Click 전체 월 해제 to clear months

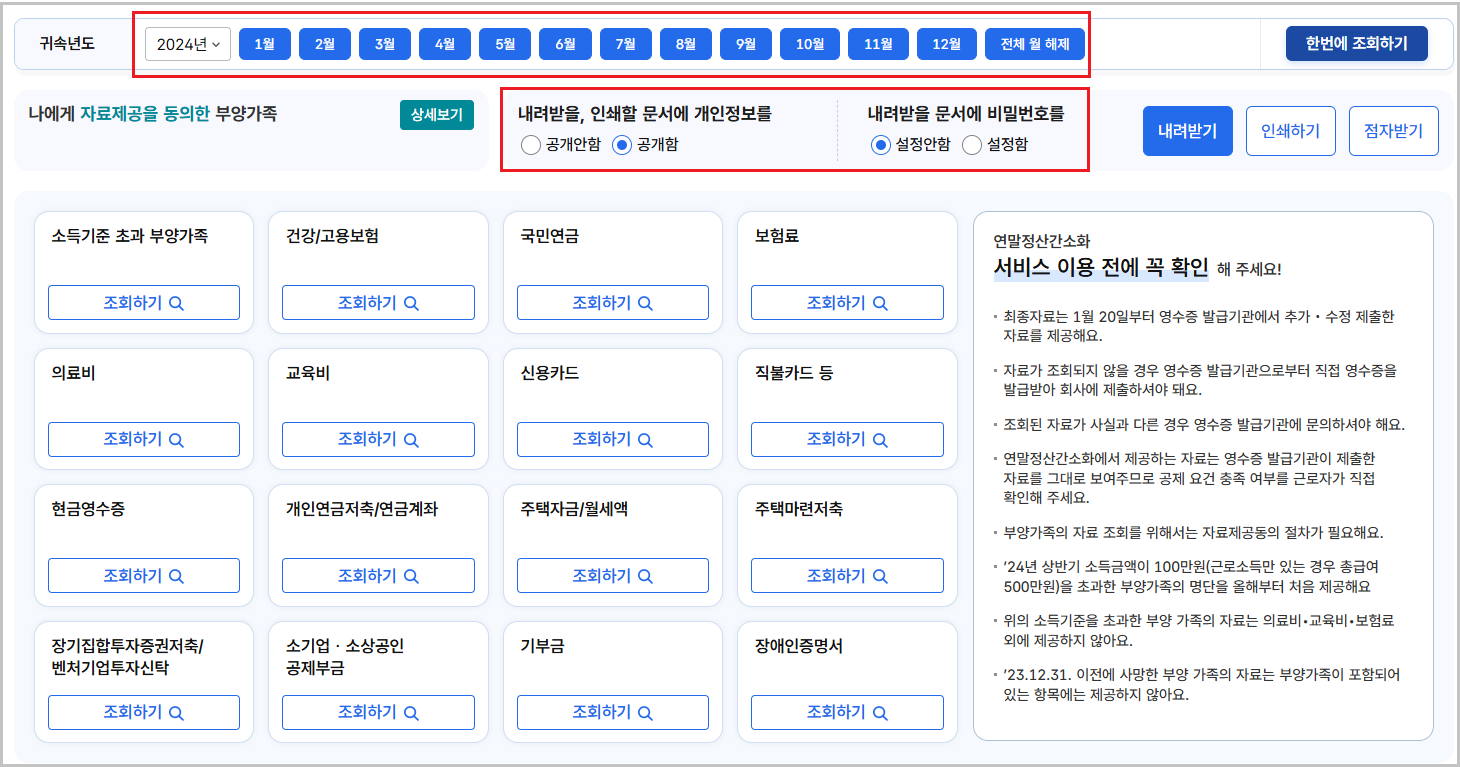[1034, 43]
